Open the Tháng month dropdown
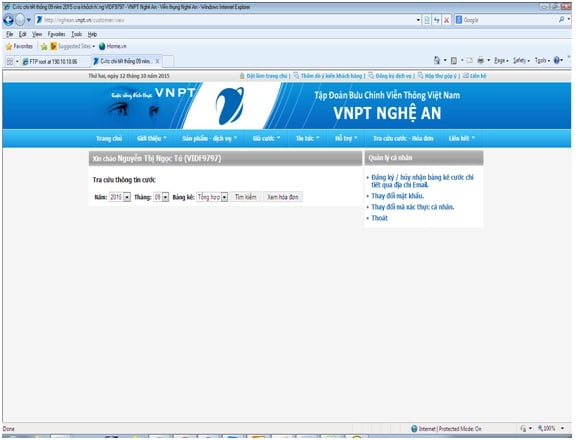This screenshot has height=440, width=580. (161, 197)
